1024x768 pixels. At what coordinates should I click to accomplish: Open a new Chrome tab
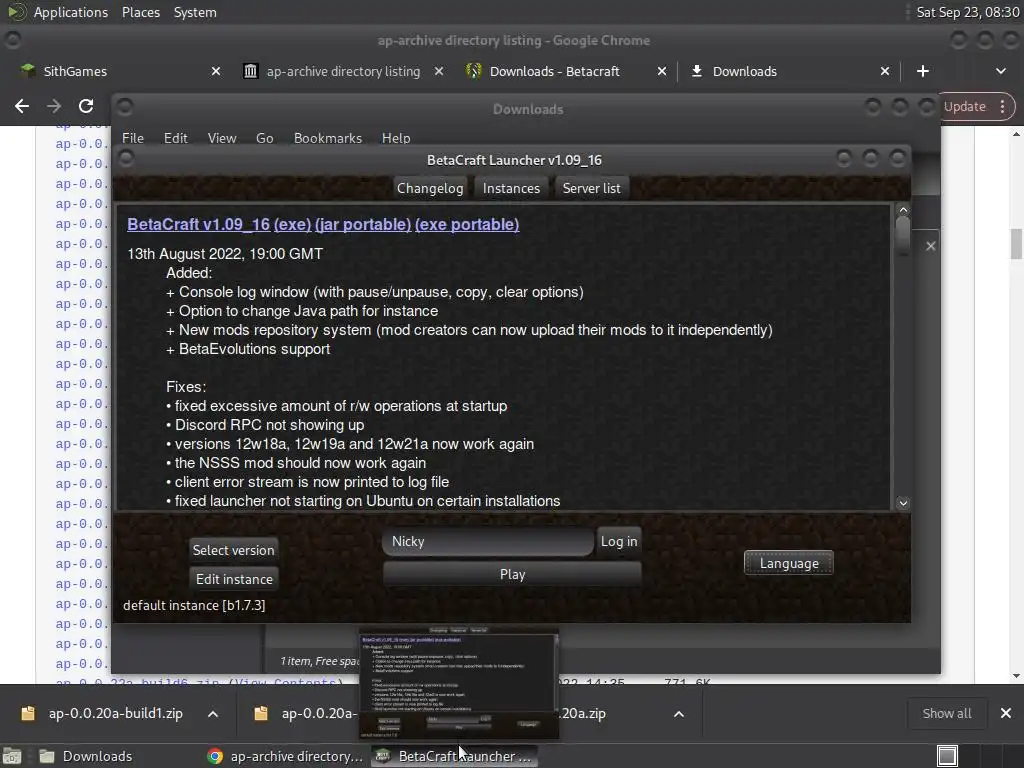(922, 71)
